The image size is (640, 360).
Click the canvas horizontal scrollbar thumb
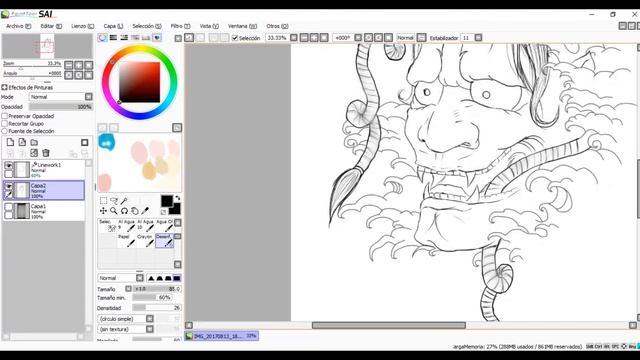389,325
